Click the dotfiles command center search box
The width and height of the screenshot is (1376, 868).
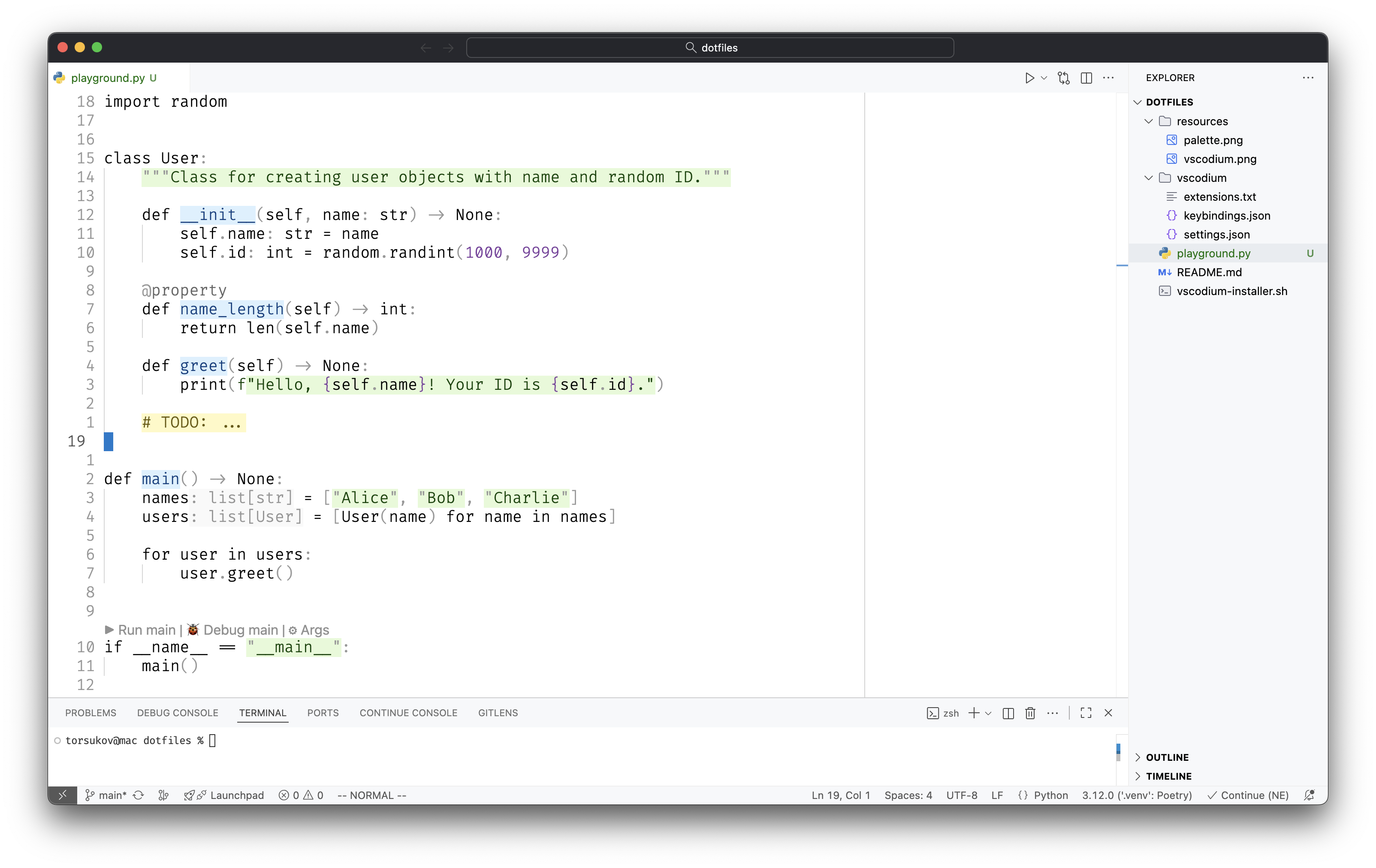tap(710, 48)
